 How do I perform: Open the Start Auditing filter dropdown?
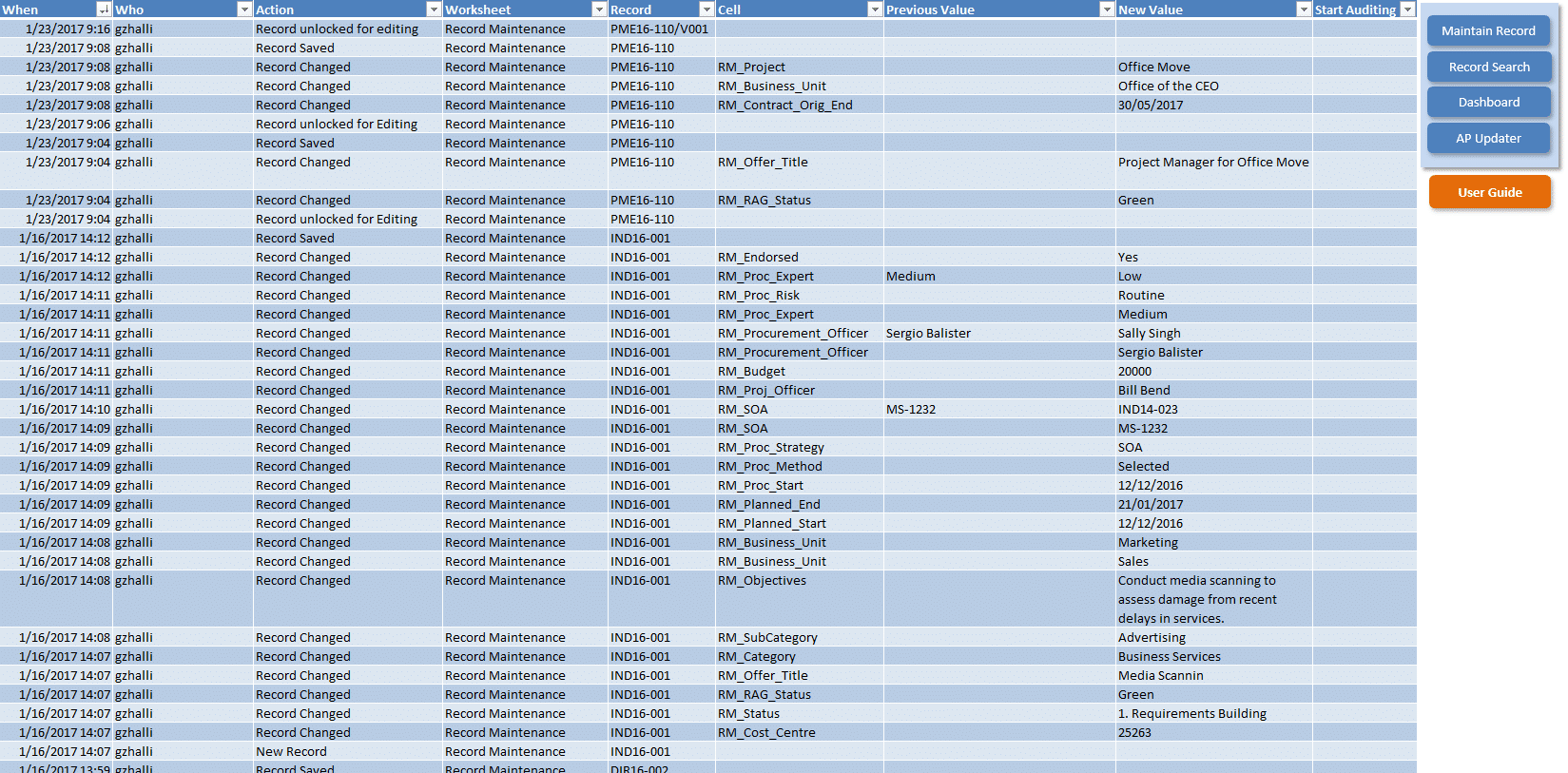point(1408,10)
